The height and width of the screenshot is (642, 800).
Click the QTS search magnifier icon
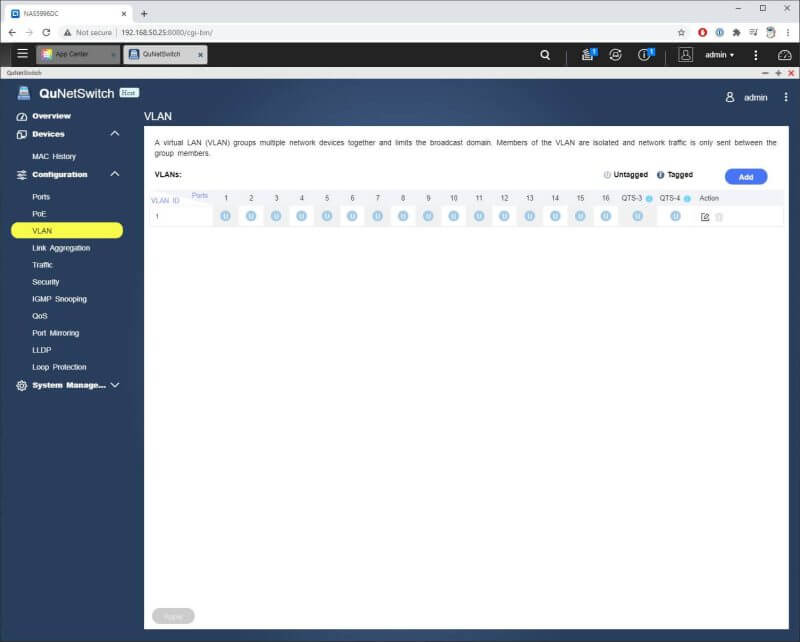(545, 55)
